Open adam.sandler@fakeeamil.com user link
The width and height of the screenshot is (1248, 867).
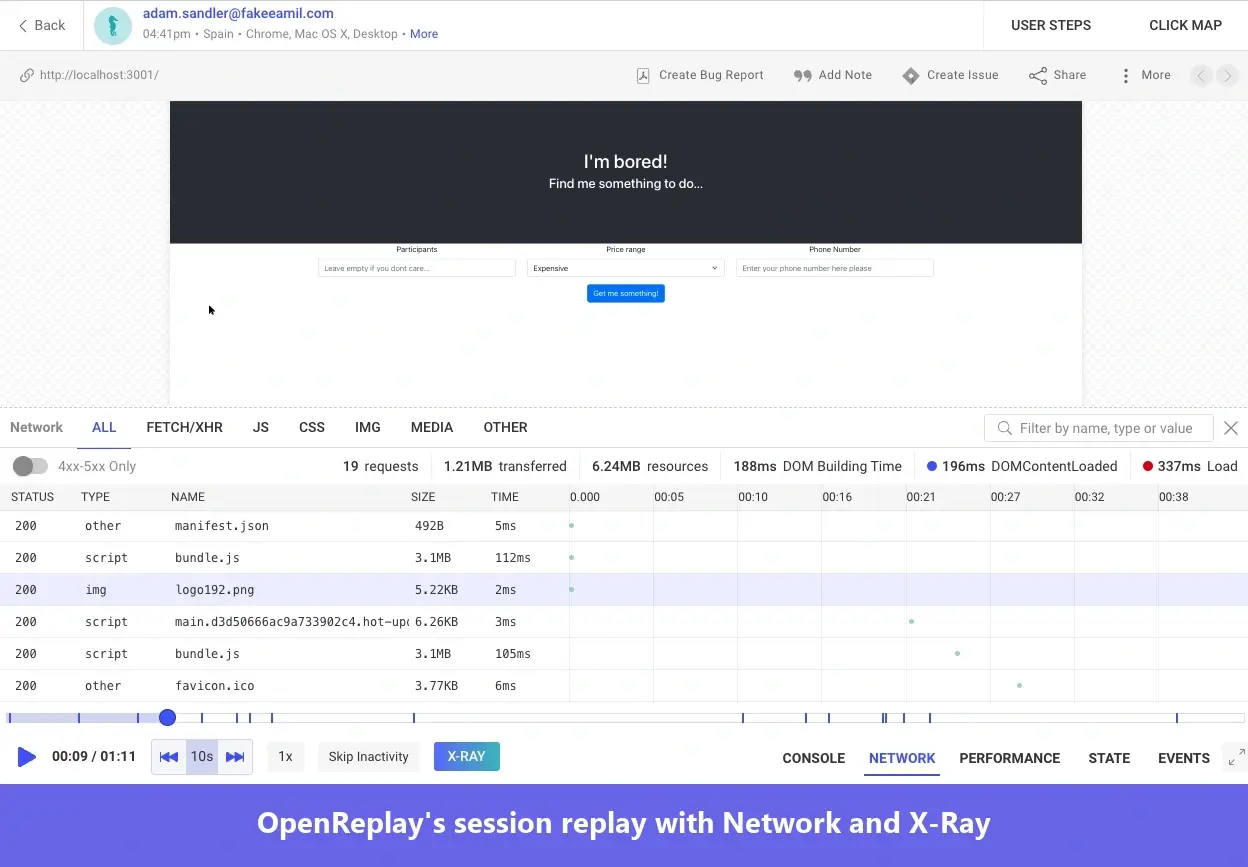tap(238, 14)
